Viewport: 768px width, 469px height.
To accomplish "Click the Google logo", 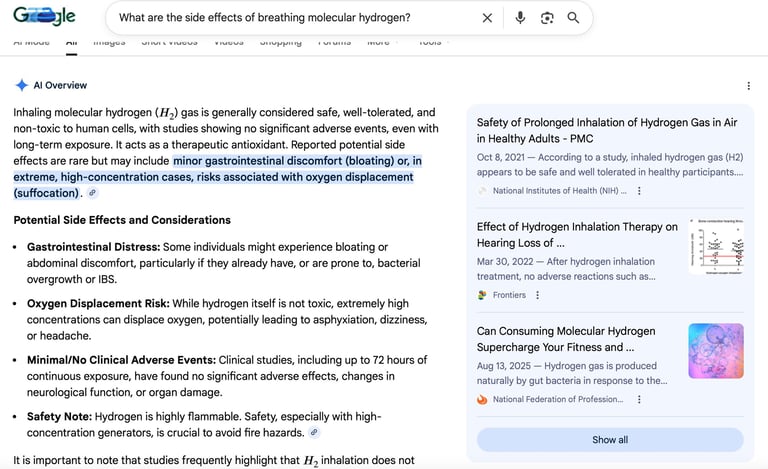I will coord(45,17).
